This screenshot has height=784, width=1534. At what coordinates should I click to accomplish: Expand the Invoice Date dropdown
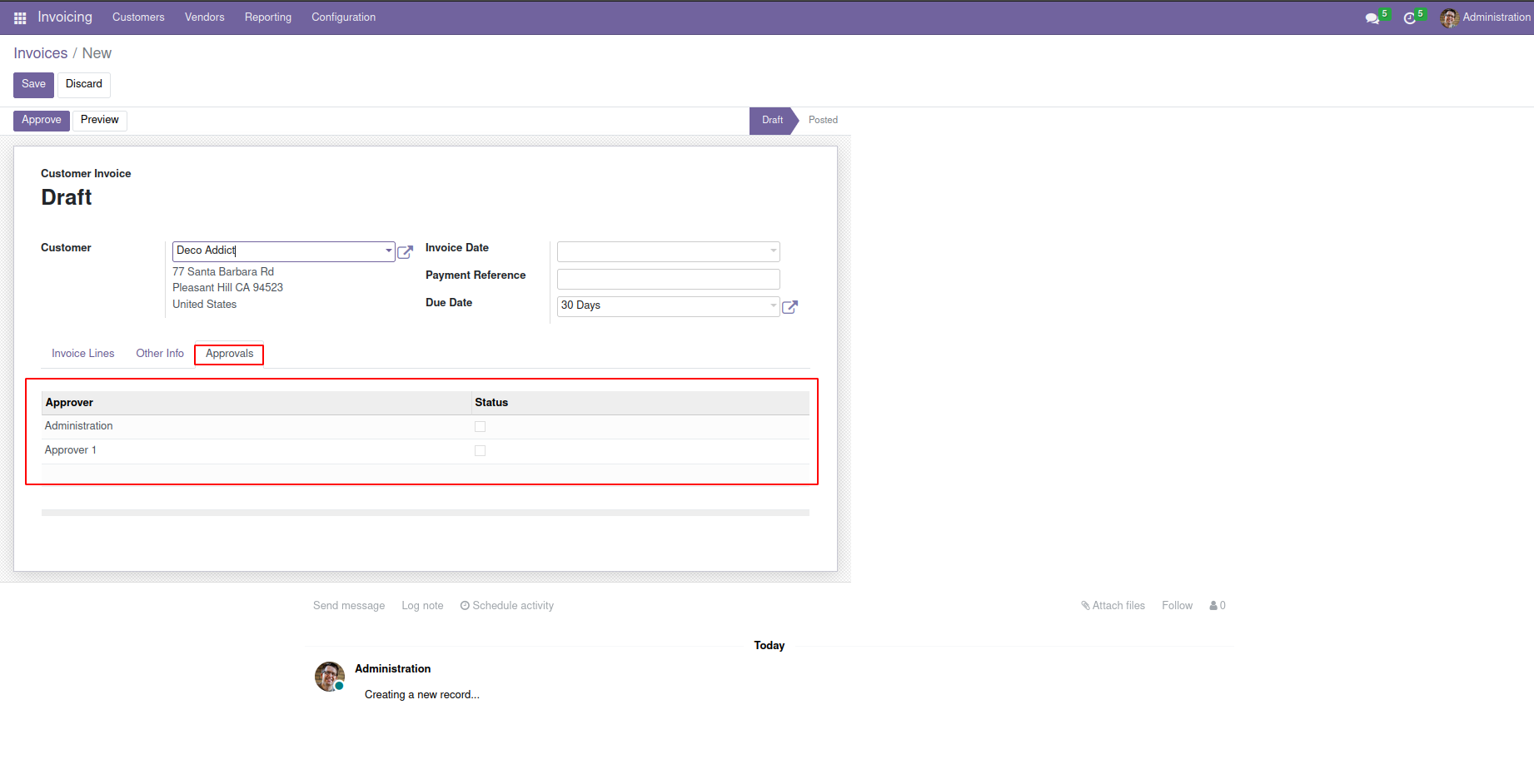[x=774, y=251]
